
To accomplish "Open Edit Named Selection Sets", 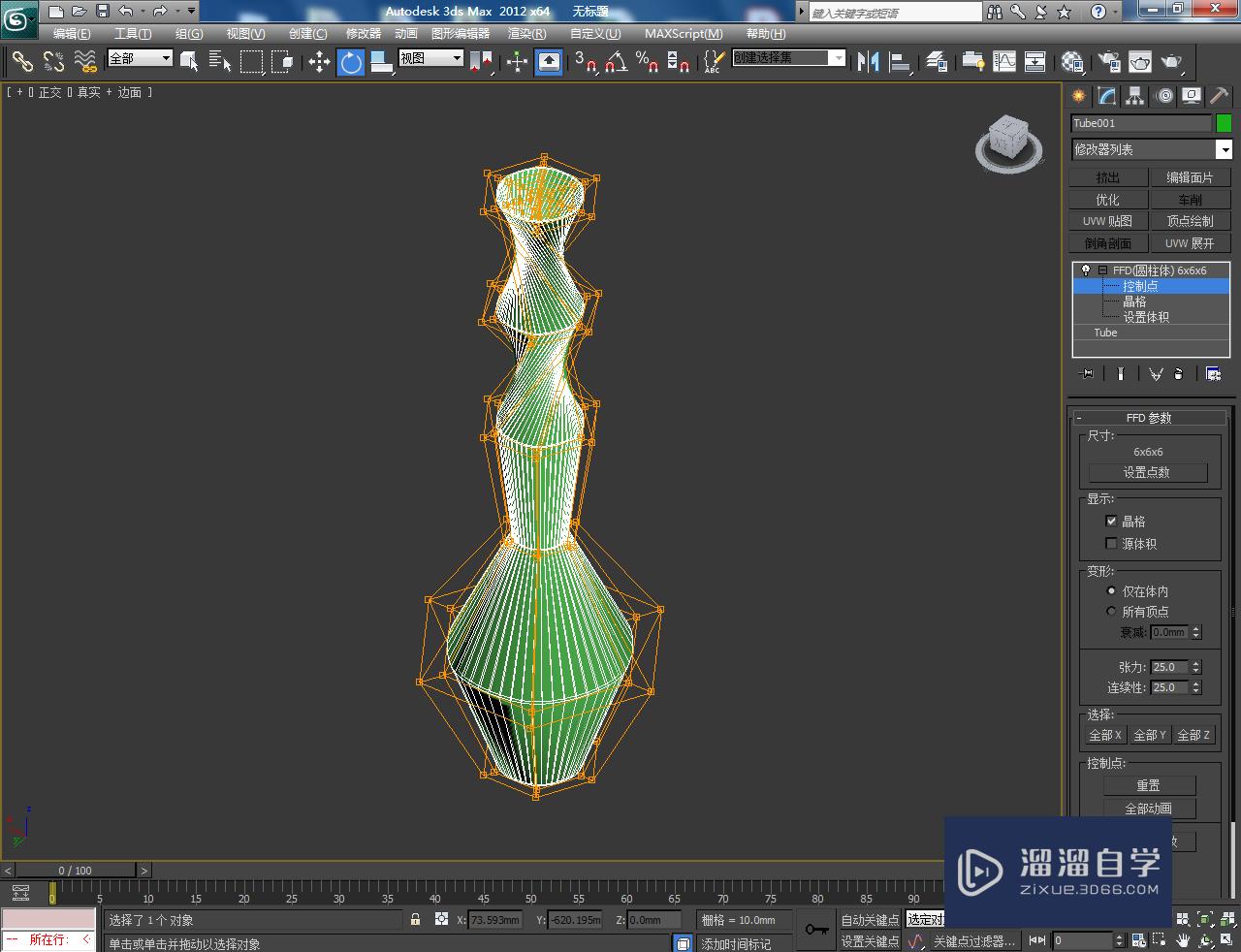I will (713, 62).
